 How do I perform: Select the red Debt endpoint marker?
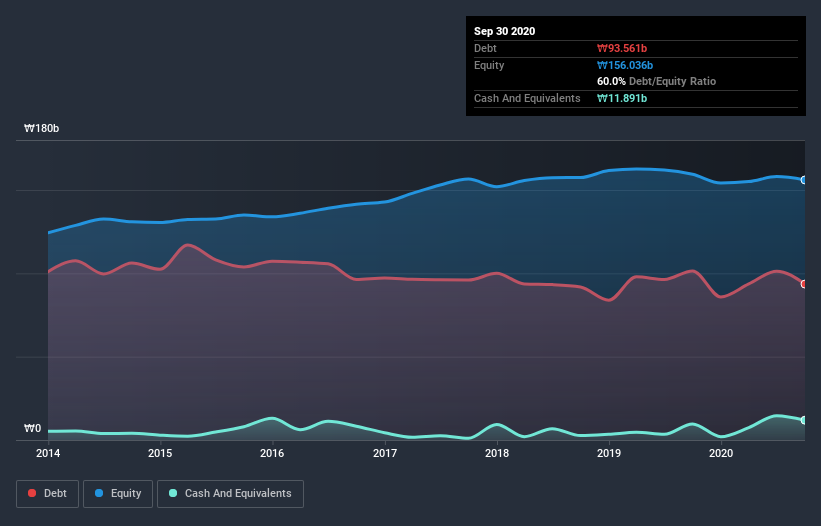[804, 284]
